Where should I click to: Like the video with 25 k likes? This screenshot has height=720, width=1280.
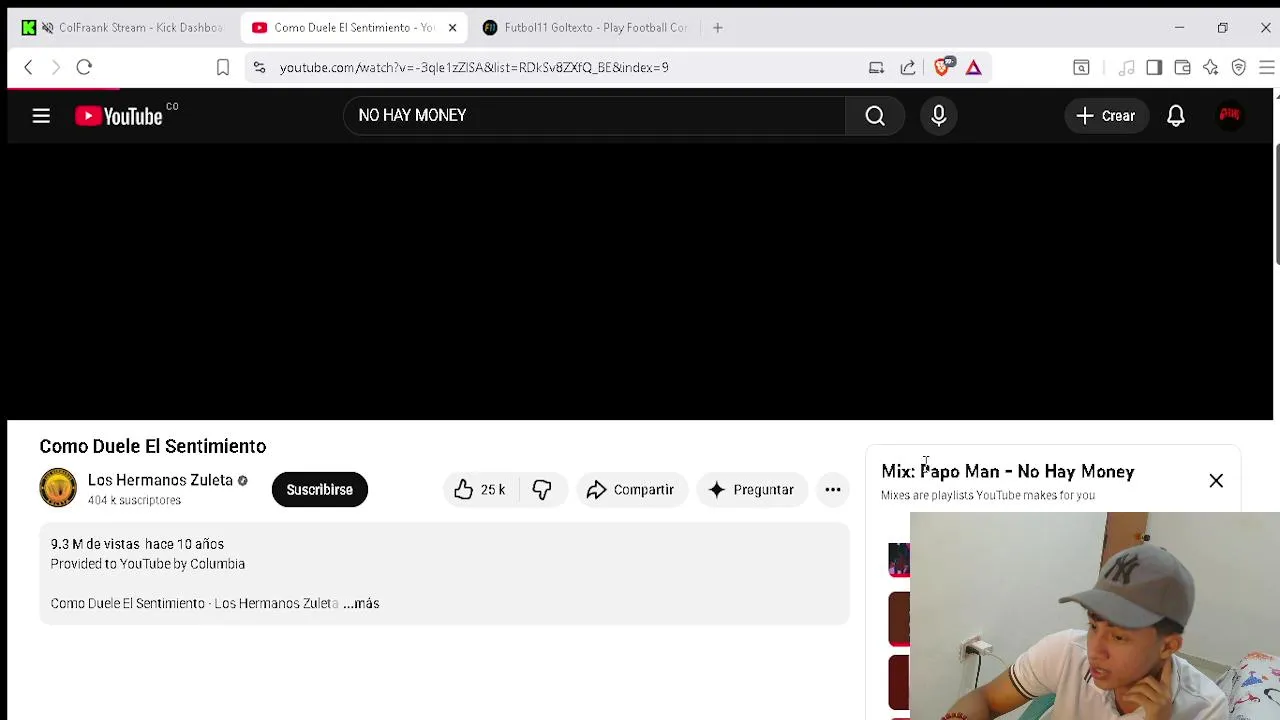[x=480, y=490]
